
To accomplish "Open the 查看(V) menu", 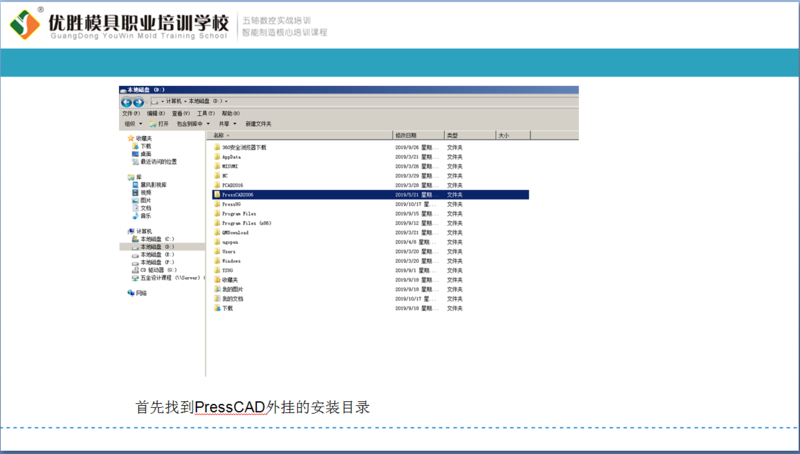I will (x=181, y=113).
